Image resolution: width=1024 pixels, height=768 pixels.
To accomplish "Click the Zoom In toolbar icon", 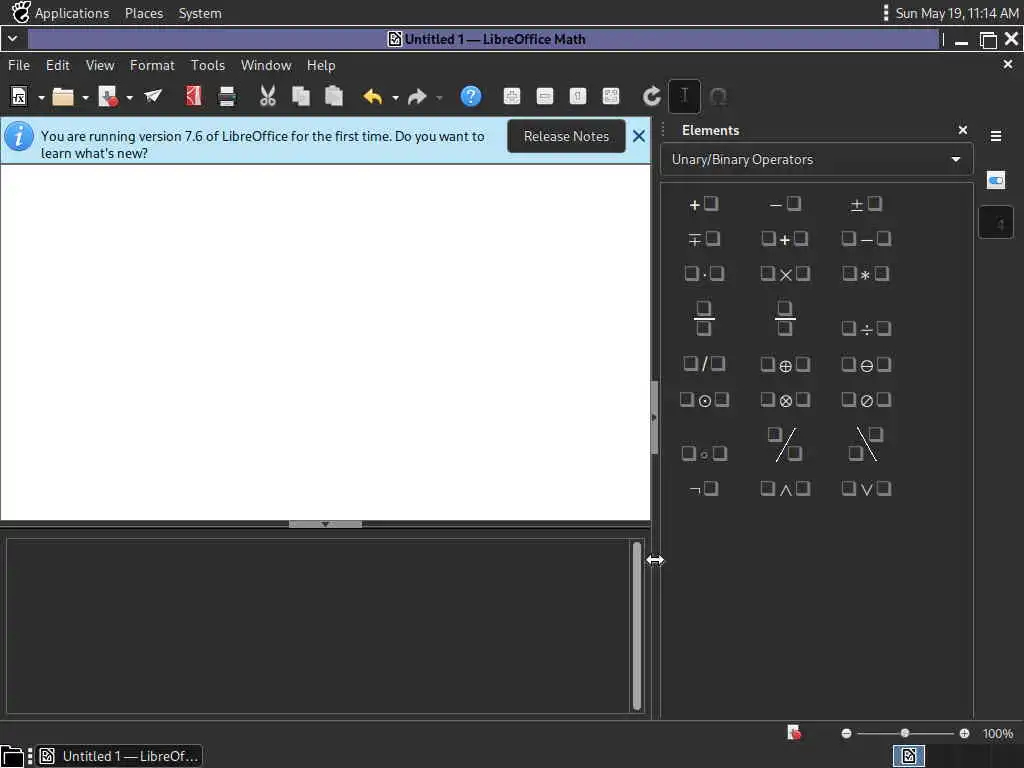I will 512,97.
